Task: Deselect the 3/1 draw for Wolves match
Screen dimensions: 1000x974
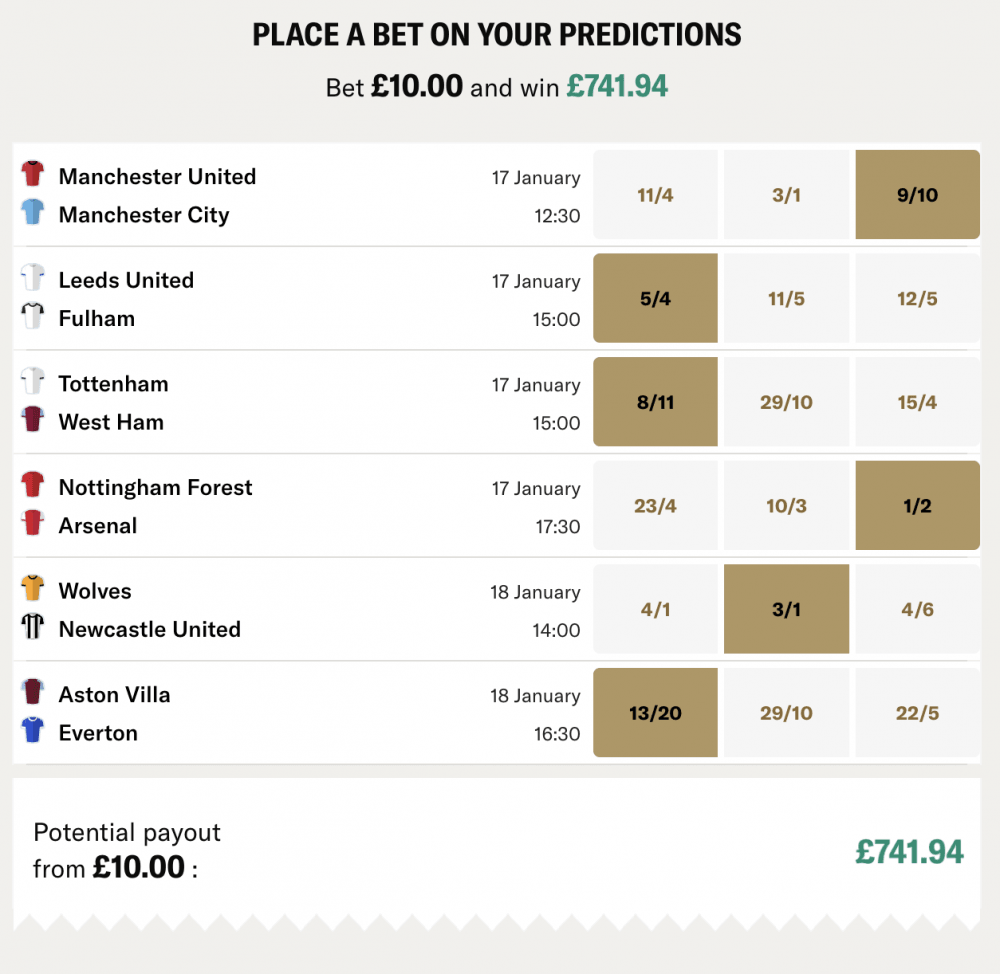Action: pos(786,608)
